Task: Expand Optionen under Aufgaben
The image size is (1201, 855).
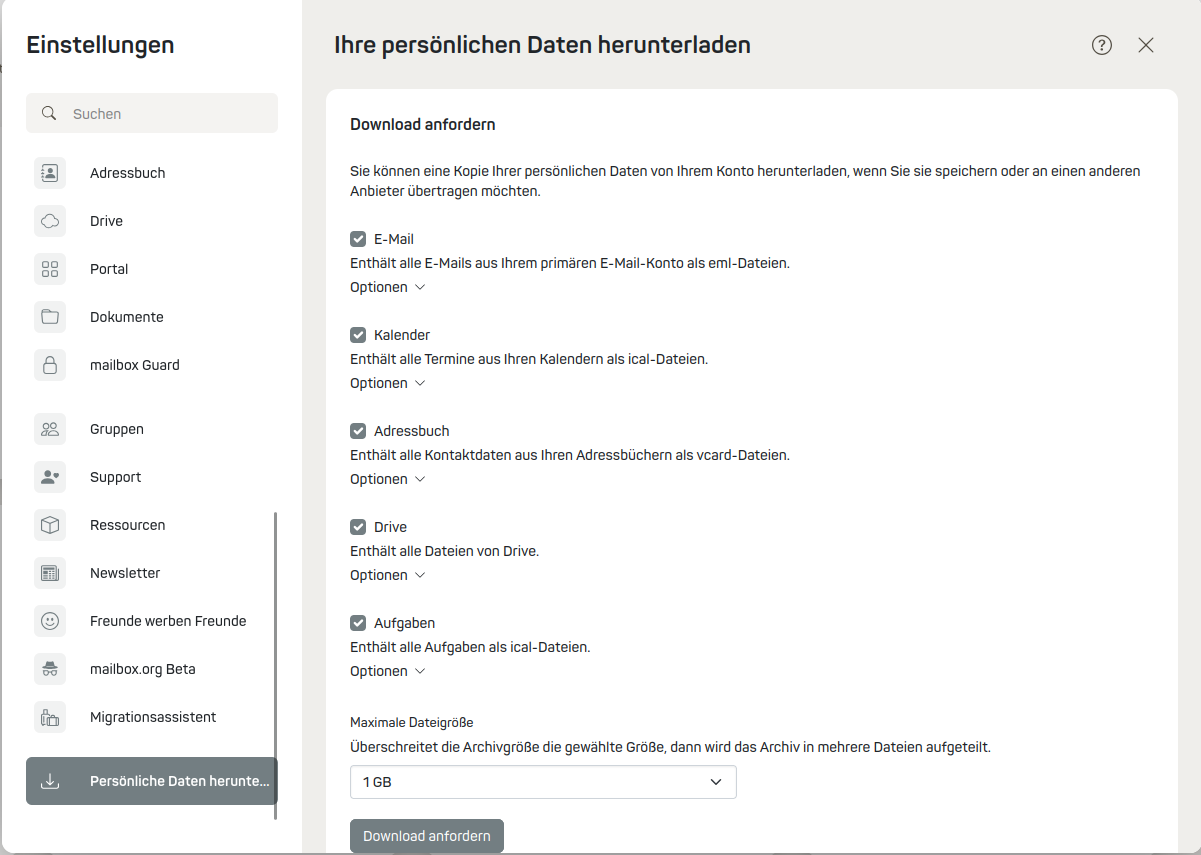Action: [x=388, y=671]
